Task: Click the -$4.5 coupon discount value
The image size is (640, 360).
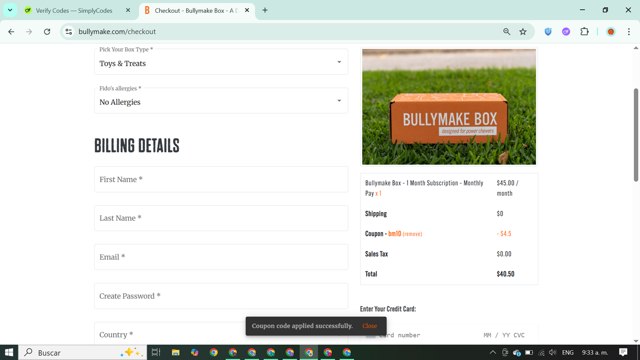Action: [504, 233]
